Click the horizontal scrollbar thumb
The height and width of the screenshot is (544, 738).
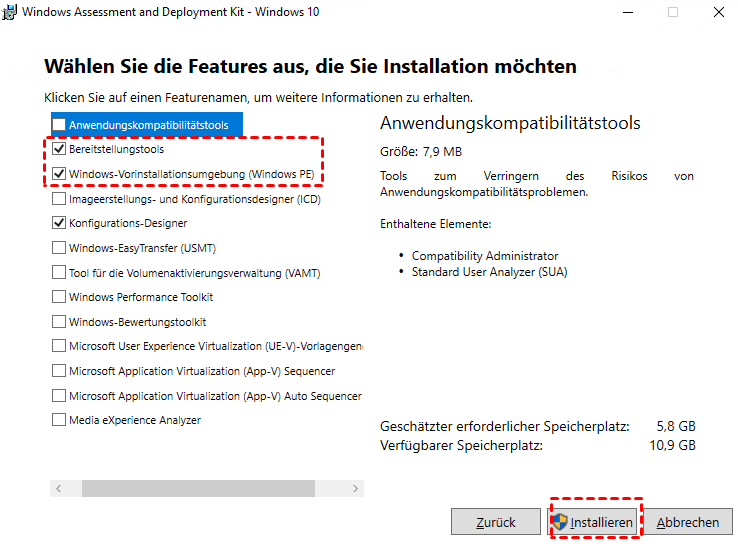pyautogui.click(x=198, y=488)
